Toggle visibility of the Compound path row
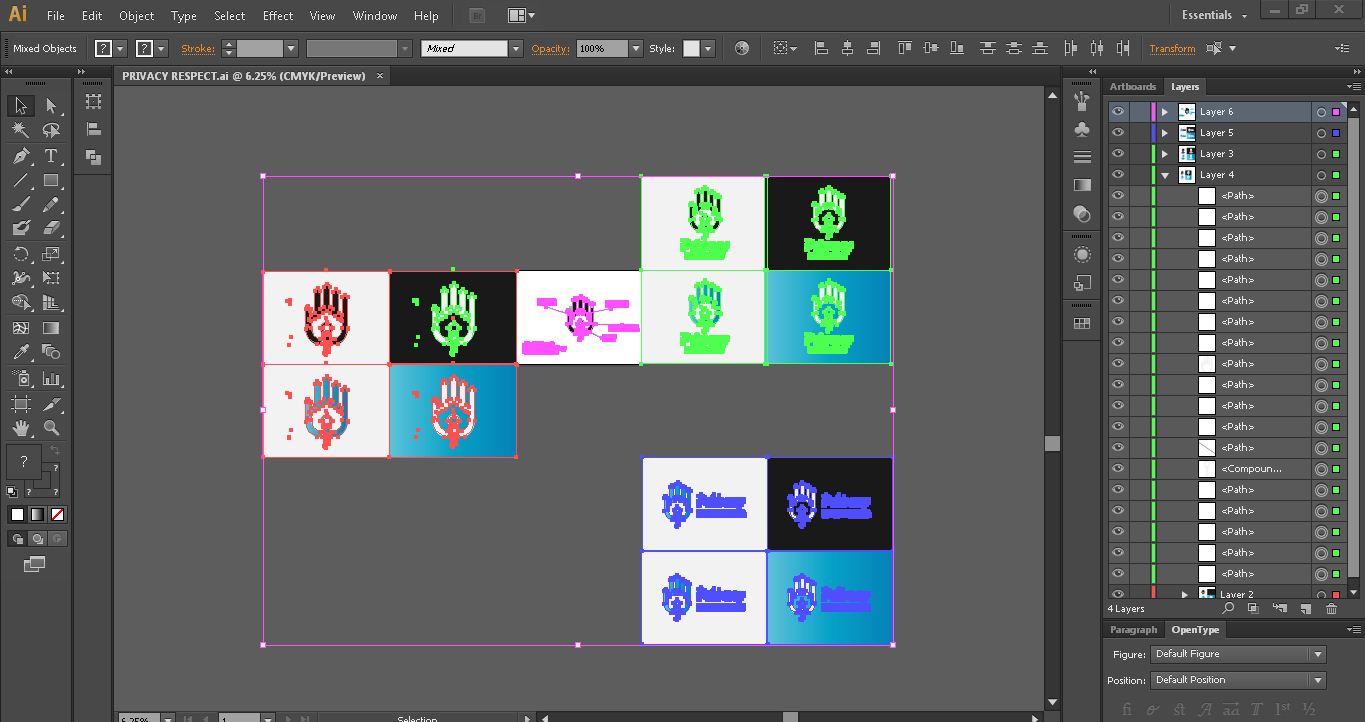1365x722 pixels. pyautogui.click(x=1118, y=469)
